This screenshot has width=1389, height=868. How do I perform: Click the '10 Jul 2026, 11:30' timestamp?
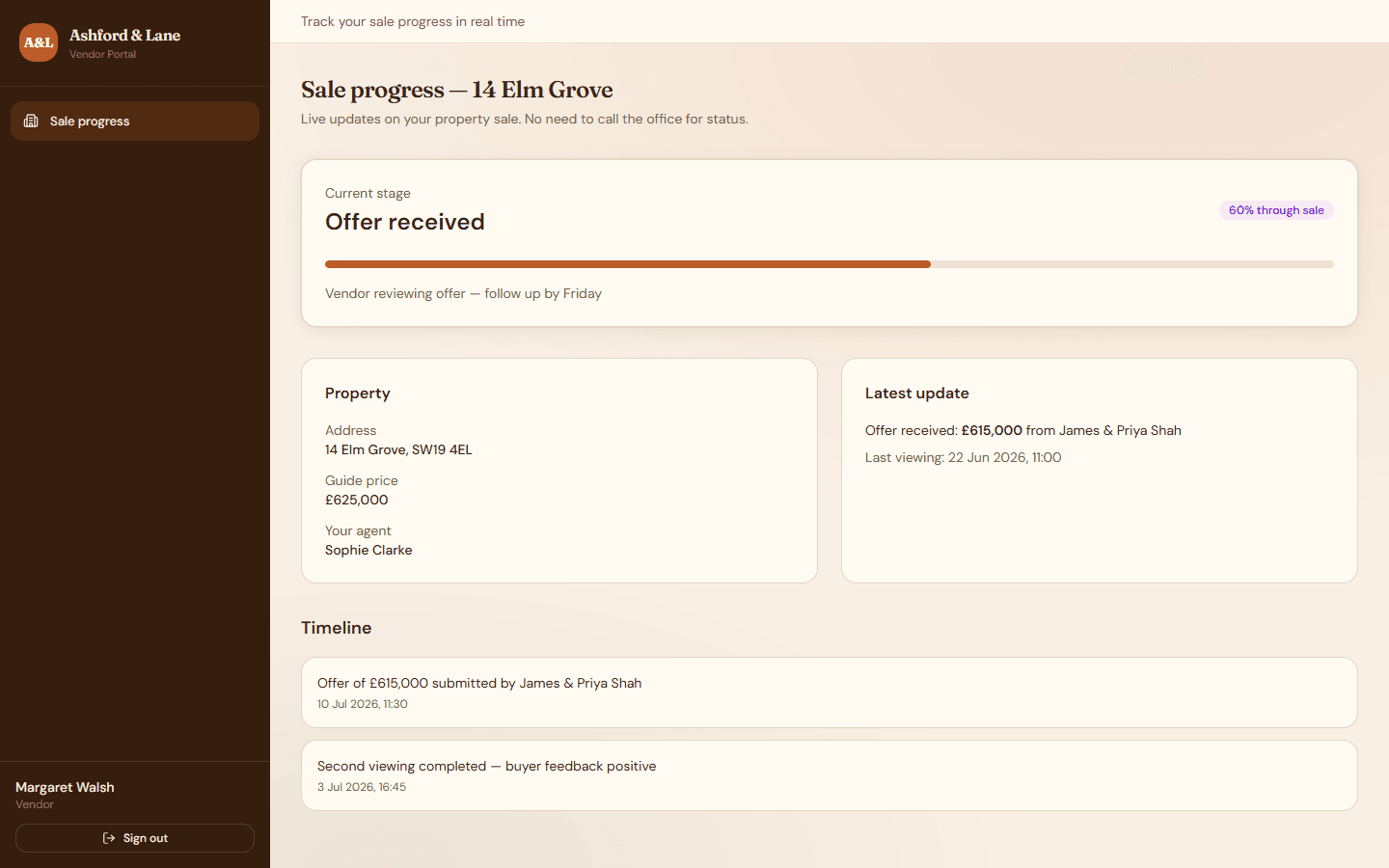(363, 704)
